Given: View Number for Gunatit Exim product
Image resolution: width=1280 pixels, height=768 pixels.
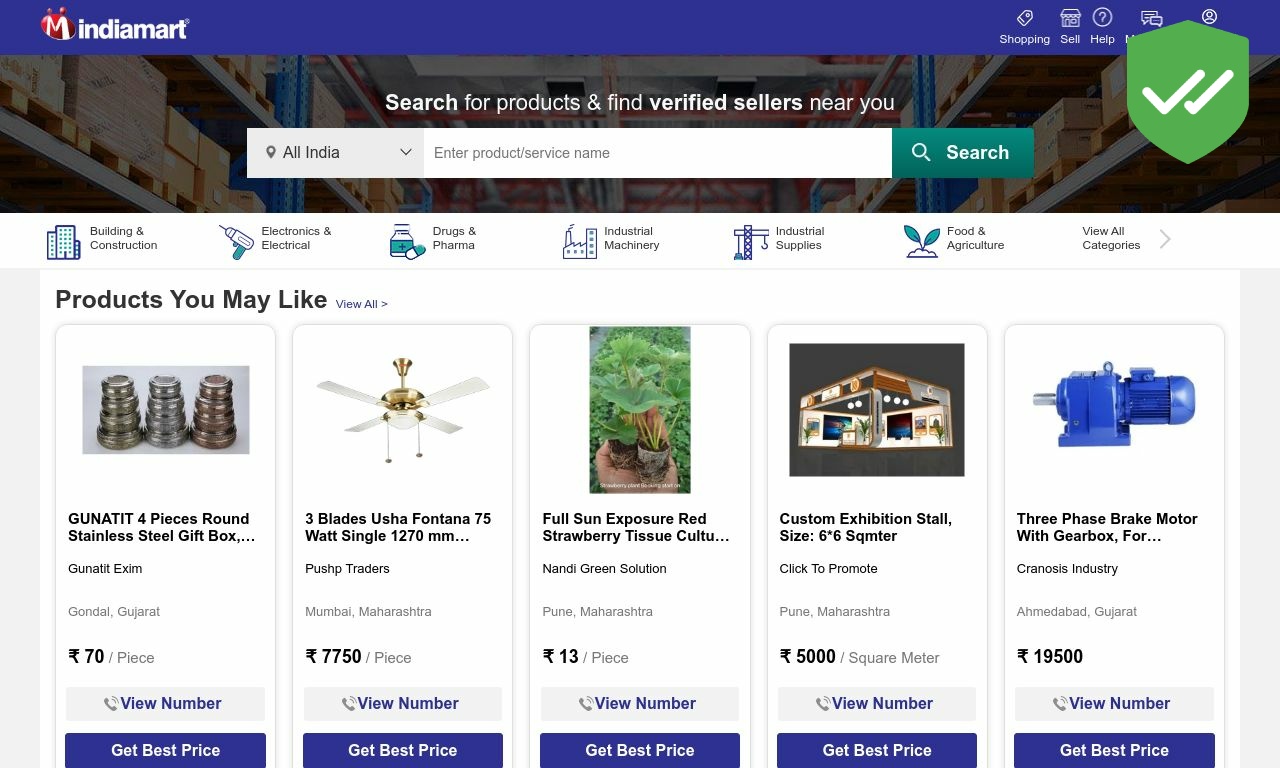Looking at the screenshot, I should [x=165, y=704].
